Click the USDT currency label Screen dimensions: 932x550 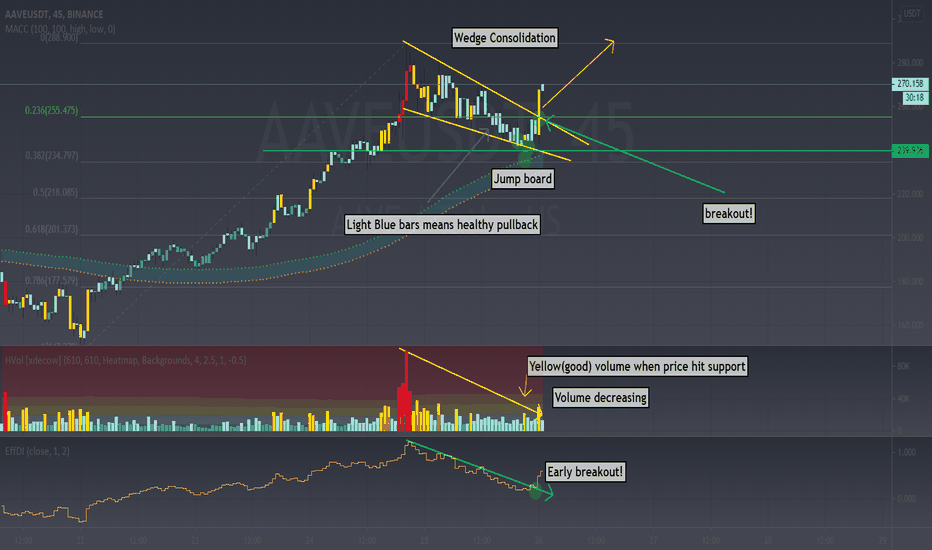(x=912, y=13)
